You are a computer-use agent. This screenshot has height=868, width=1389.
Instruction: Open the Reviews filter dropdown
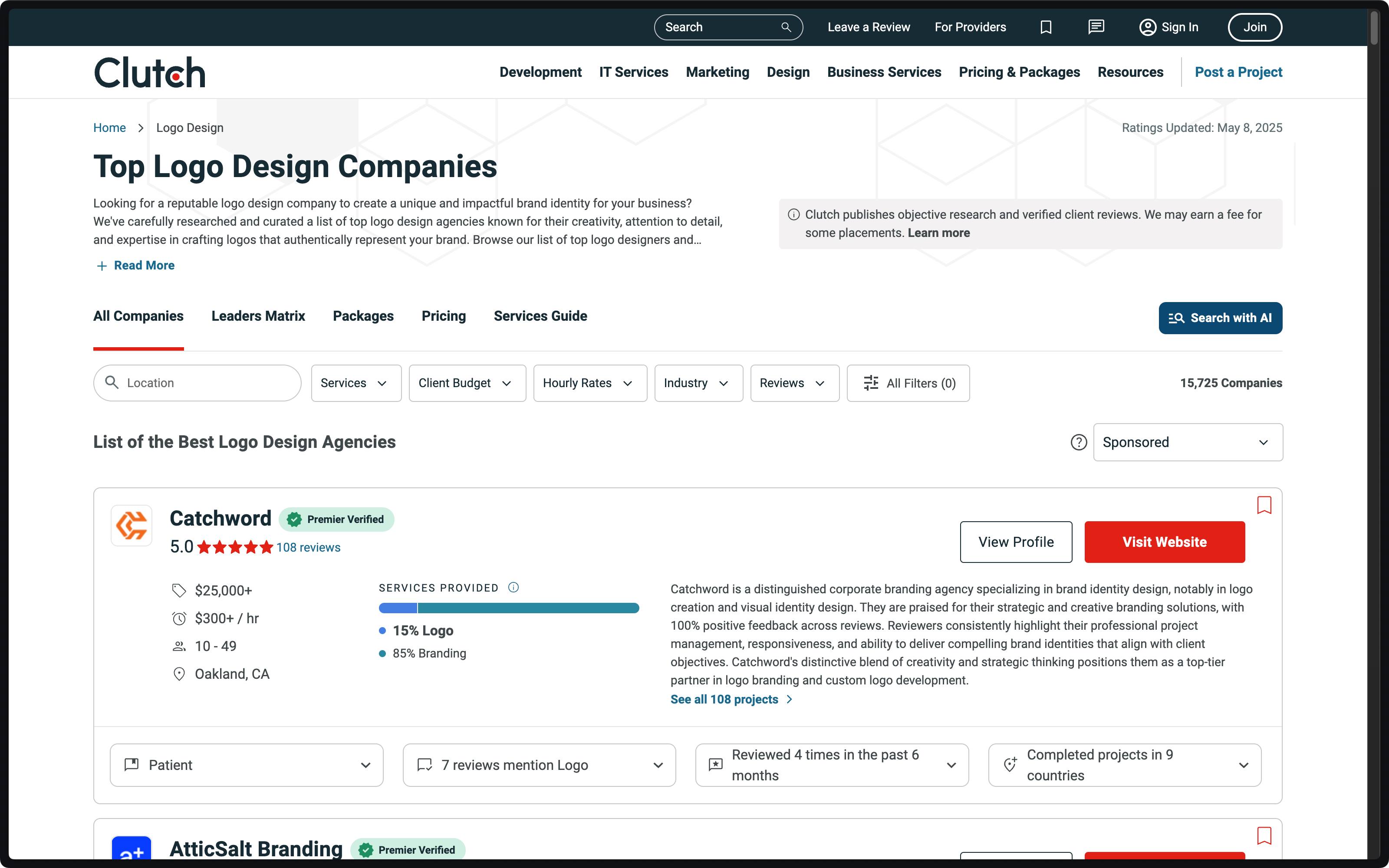click(x=795, y=383)
